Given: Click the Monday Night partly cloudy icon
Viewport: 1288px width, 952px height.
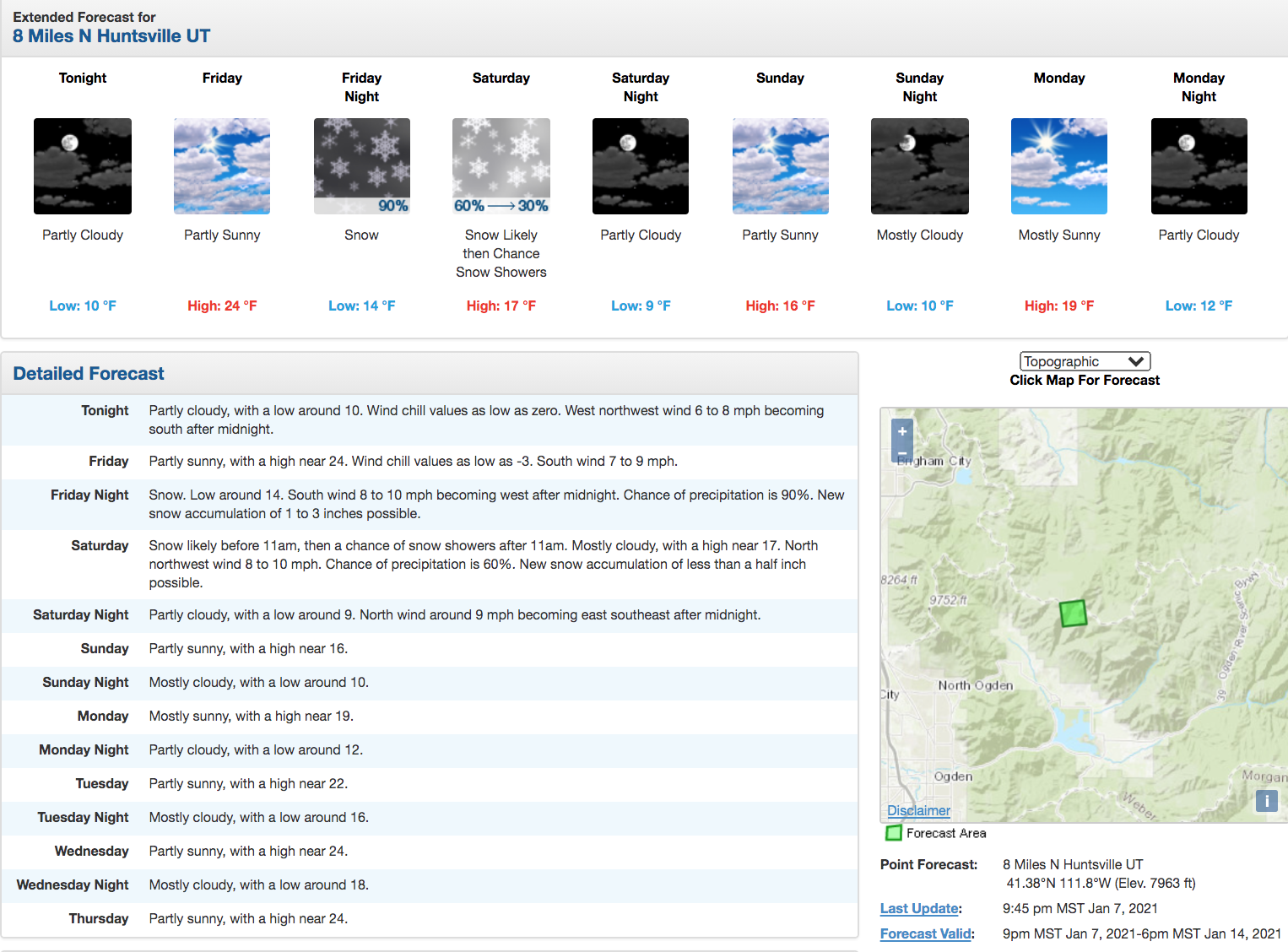Looking at the screenshot, I should (1199, 166).
